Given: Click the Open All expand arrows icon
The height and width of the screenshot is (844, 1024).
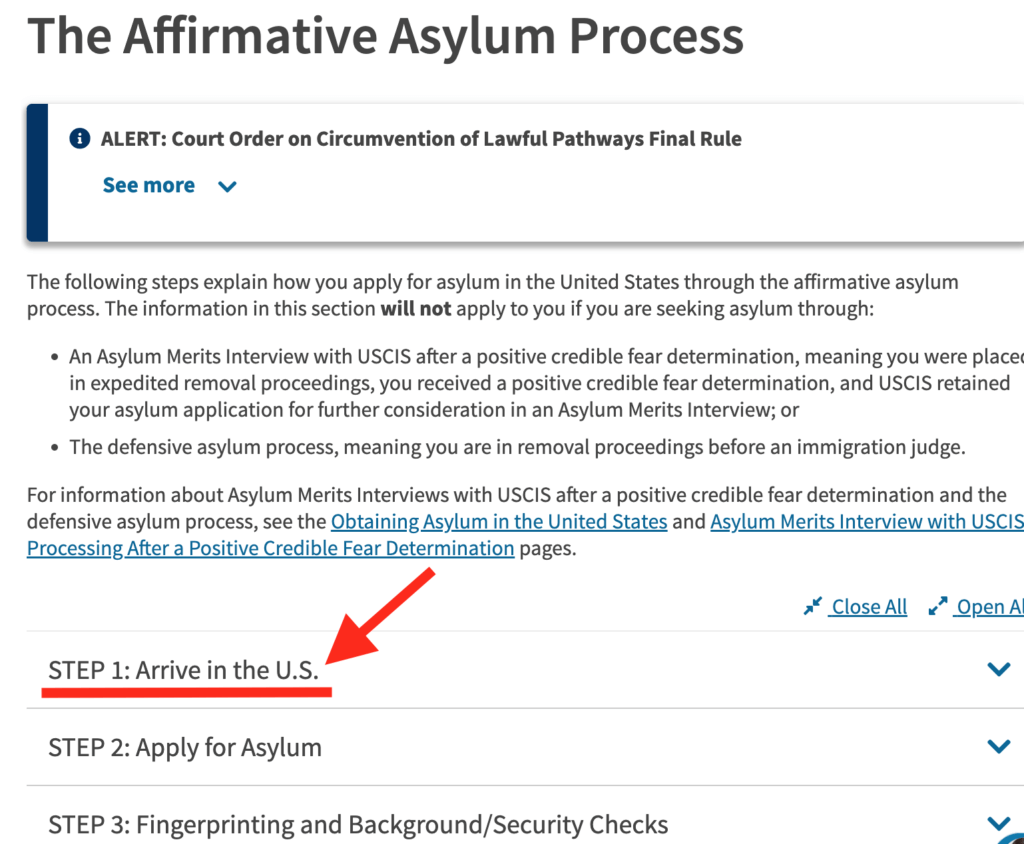Looking at the screenshot, I should (938, 606).
